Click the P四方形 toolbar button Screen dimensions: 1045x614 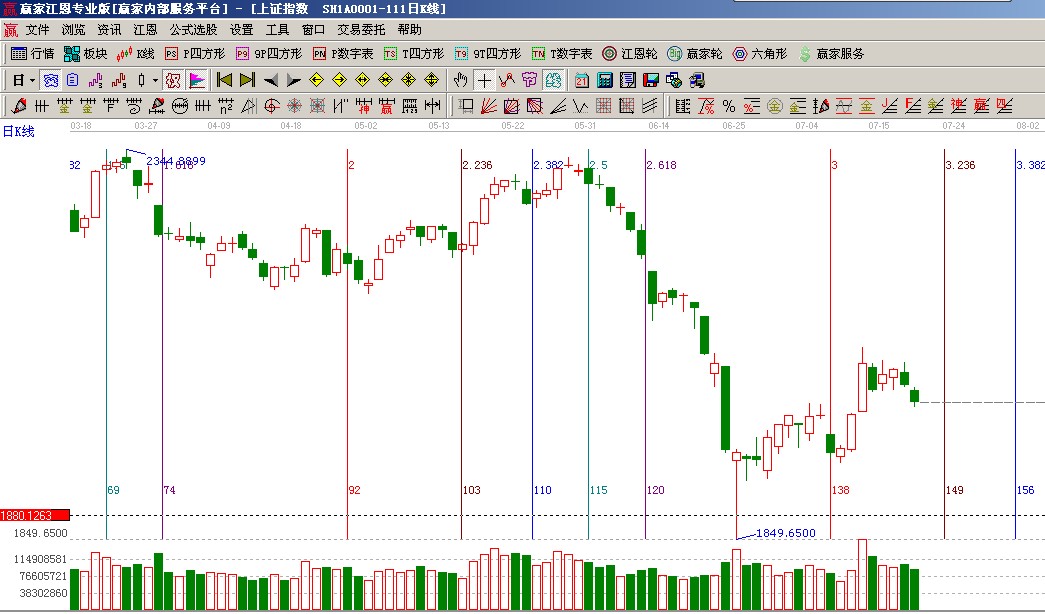tap(196, 54)
